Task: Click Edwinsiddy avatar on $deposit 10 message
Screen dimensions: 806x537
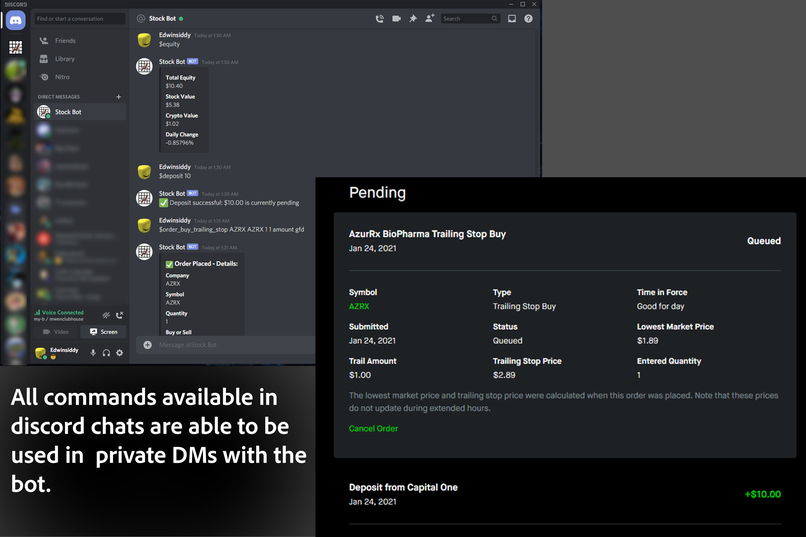Action: coord(144,172)
